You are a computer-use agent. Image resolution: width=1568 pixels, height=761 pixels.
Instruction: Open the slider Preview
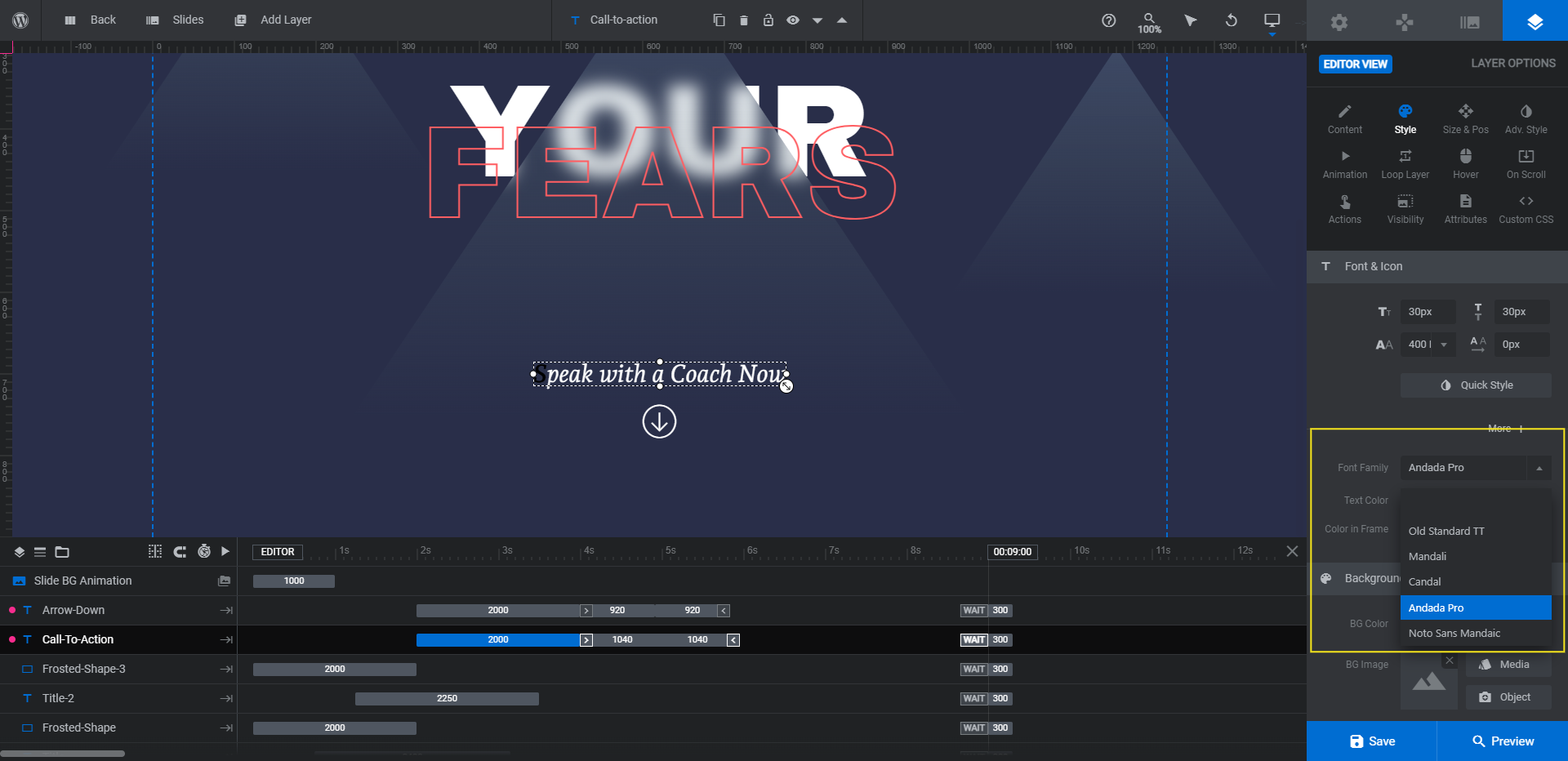1503,741
